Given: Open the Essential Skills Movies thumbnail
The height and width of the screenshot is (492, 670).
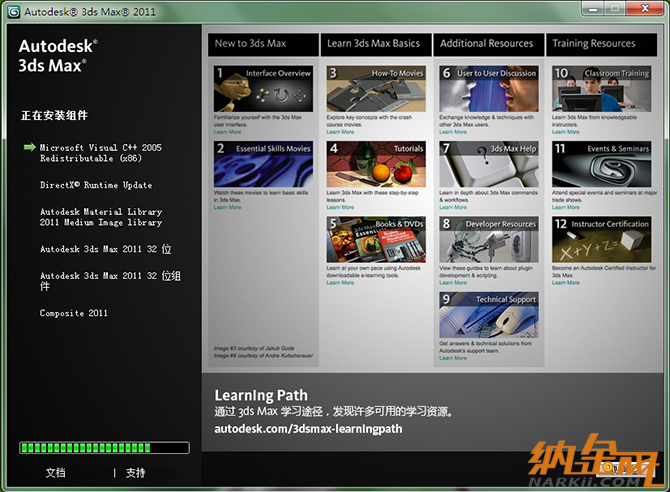Looking at the screenshot, I should pyautogui.click(x=263, y=164).
